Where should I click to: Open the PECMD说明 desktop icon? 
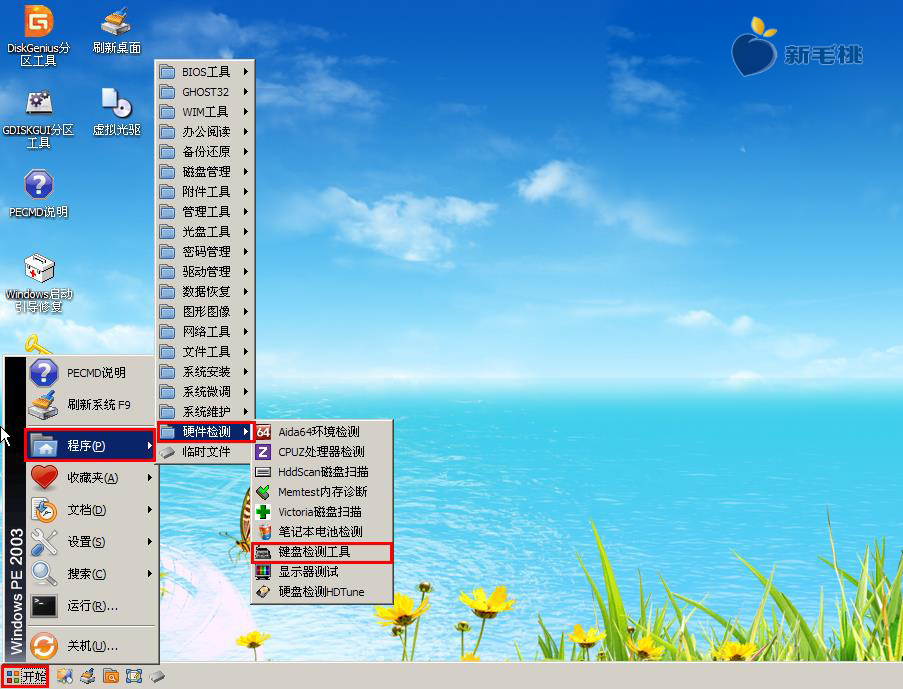38,194
